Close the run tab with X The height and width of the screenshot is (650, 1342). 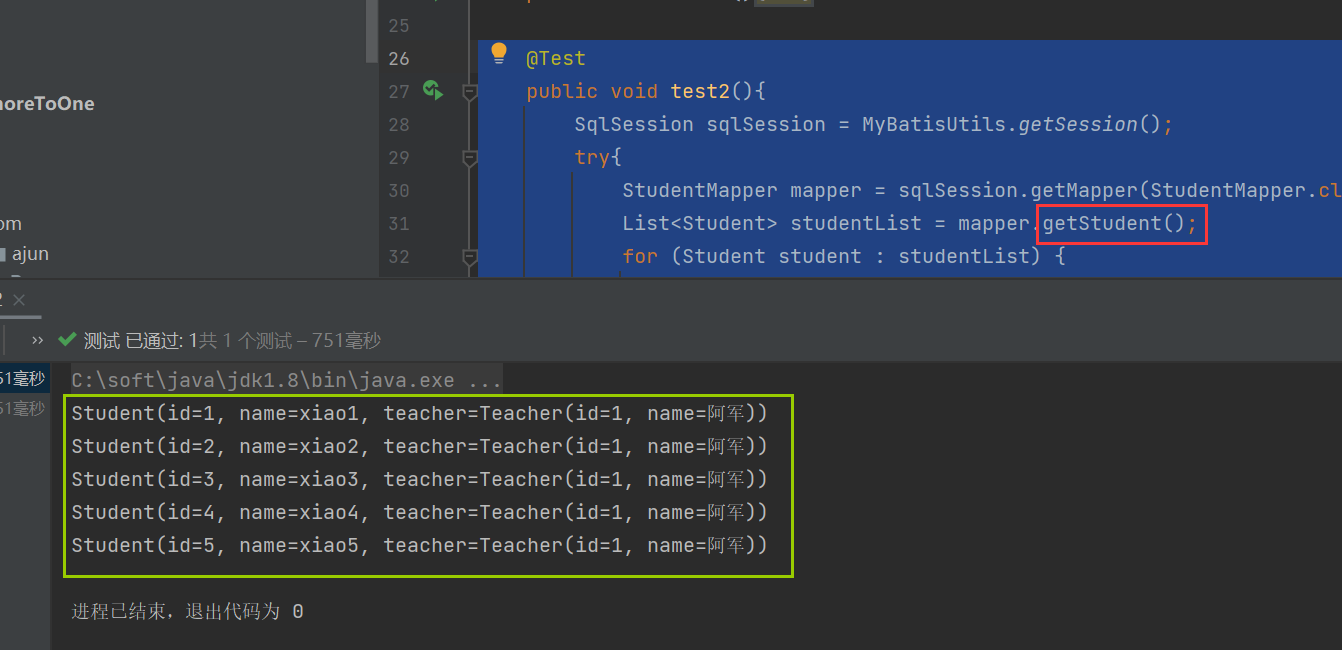tap(19, 299)
